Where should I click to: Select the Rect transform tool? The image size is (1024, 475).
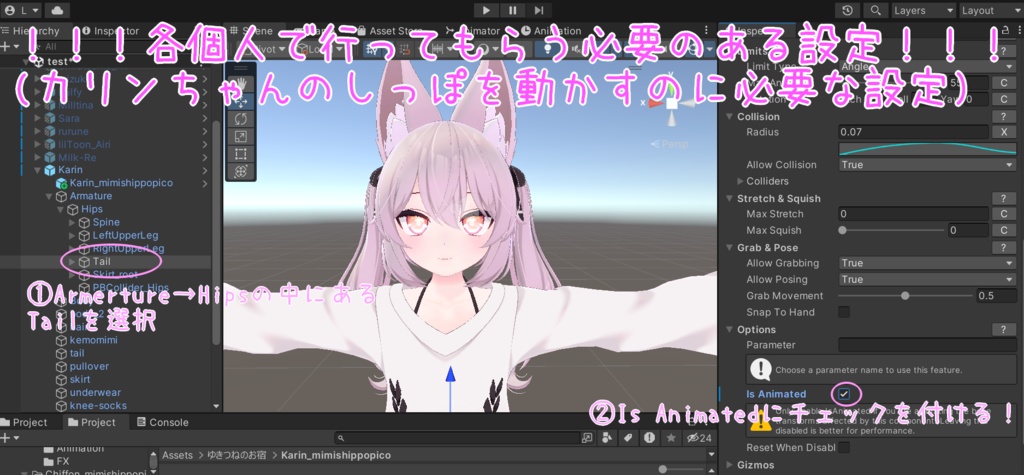coord(241,154)
